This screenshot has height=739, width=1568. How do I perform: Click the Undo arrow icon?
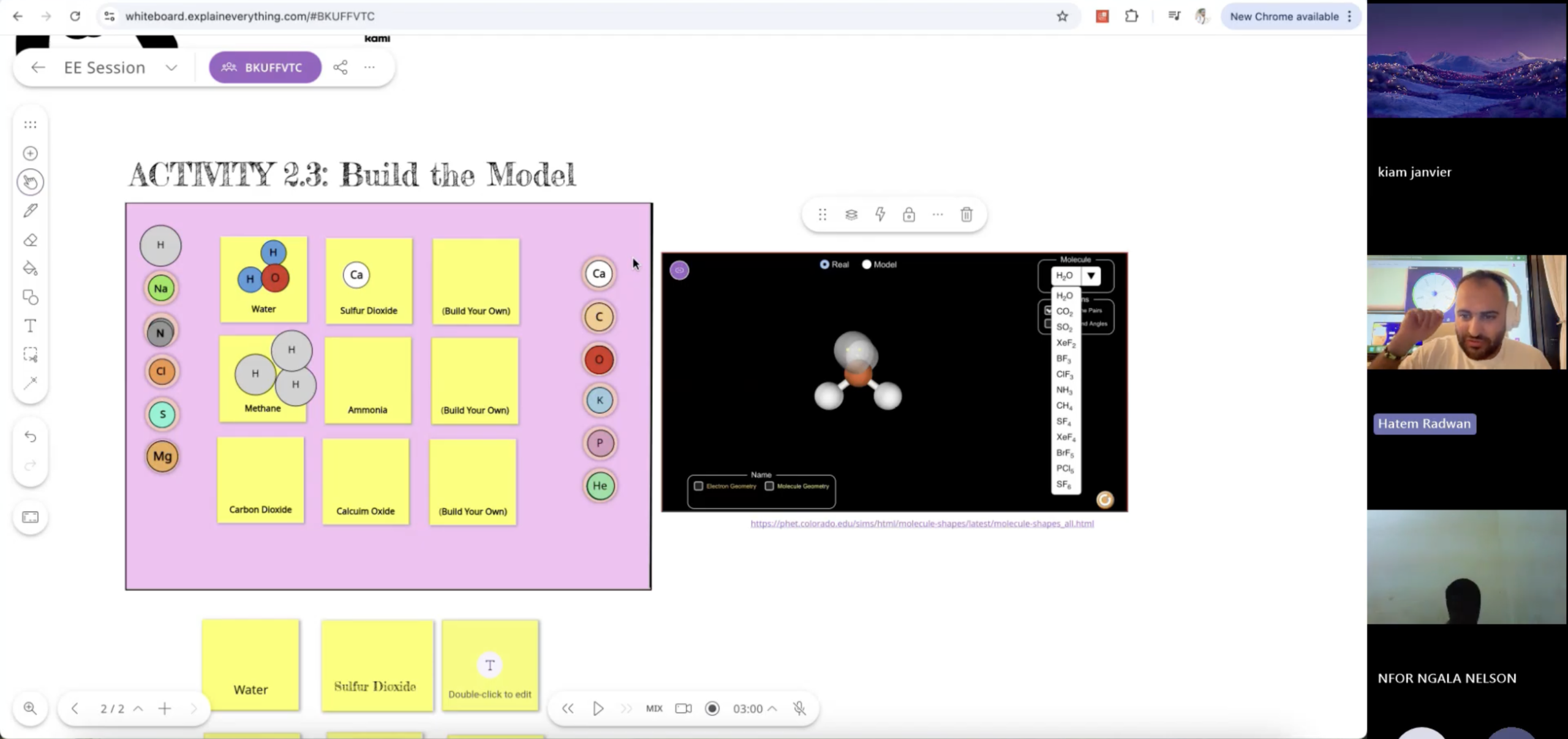tap(30, 437)
